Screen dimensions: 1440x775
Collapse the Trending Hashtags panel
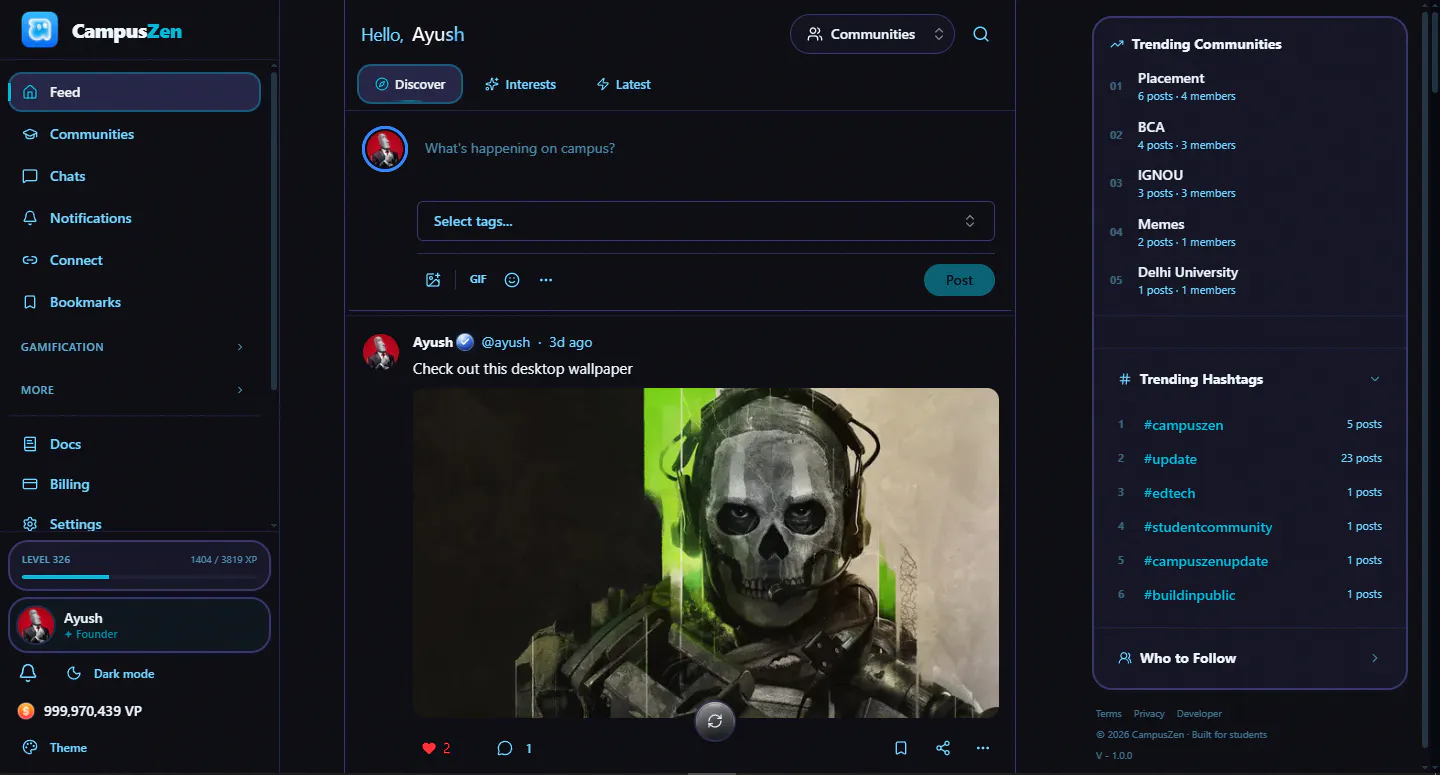click(1375, 379)
